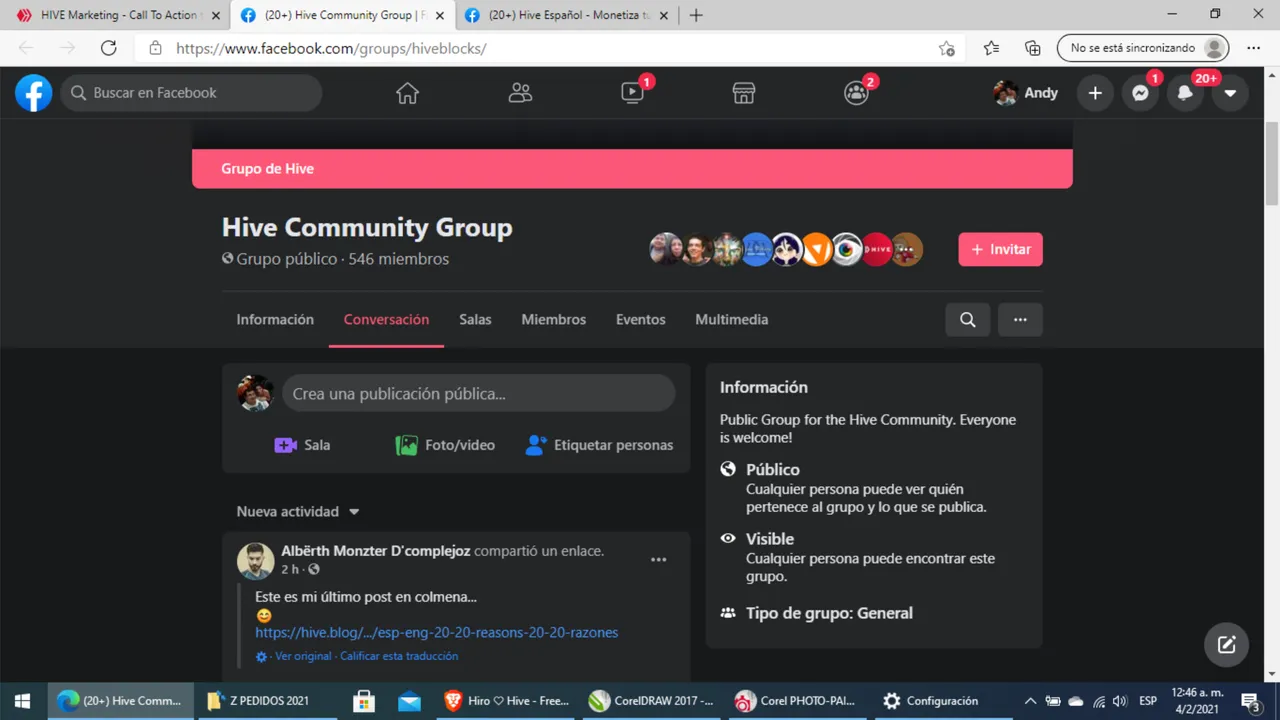Open Albërth Monzter D'complejoz profile link
The width and height of the screenshot is (1280, 720).
pyautogui.click(x=376, y=551)
